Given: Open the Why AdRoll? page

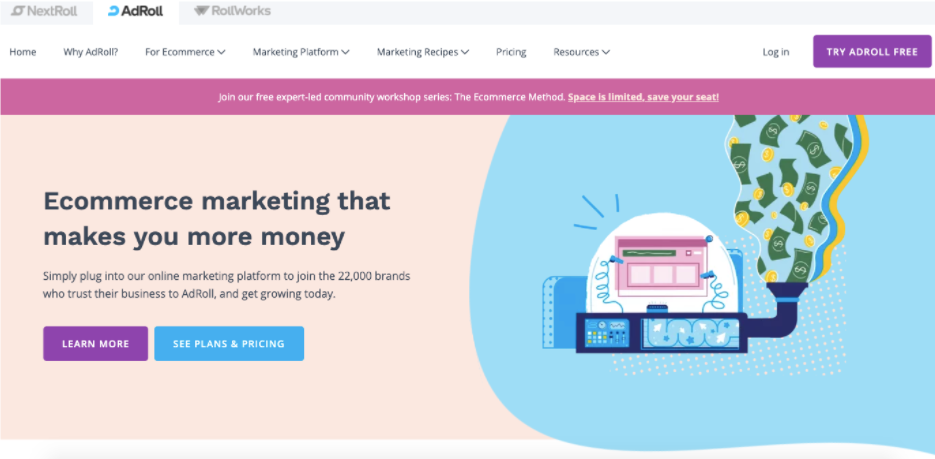Looking at the screenshot, I should click(91, 52).
